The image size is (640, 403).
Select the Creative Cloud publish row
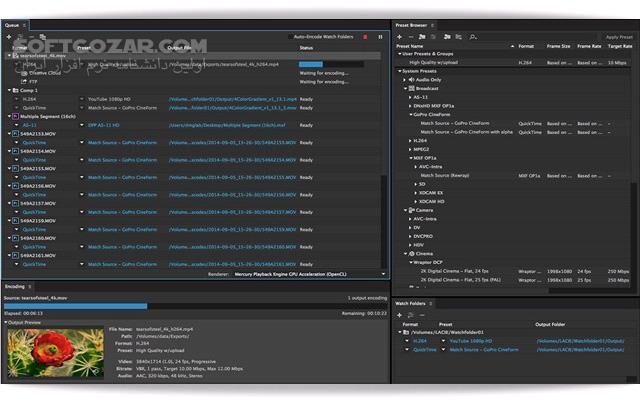pos(41,73)
